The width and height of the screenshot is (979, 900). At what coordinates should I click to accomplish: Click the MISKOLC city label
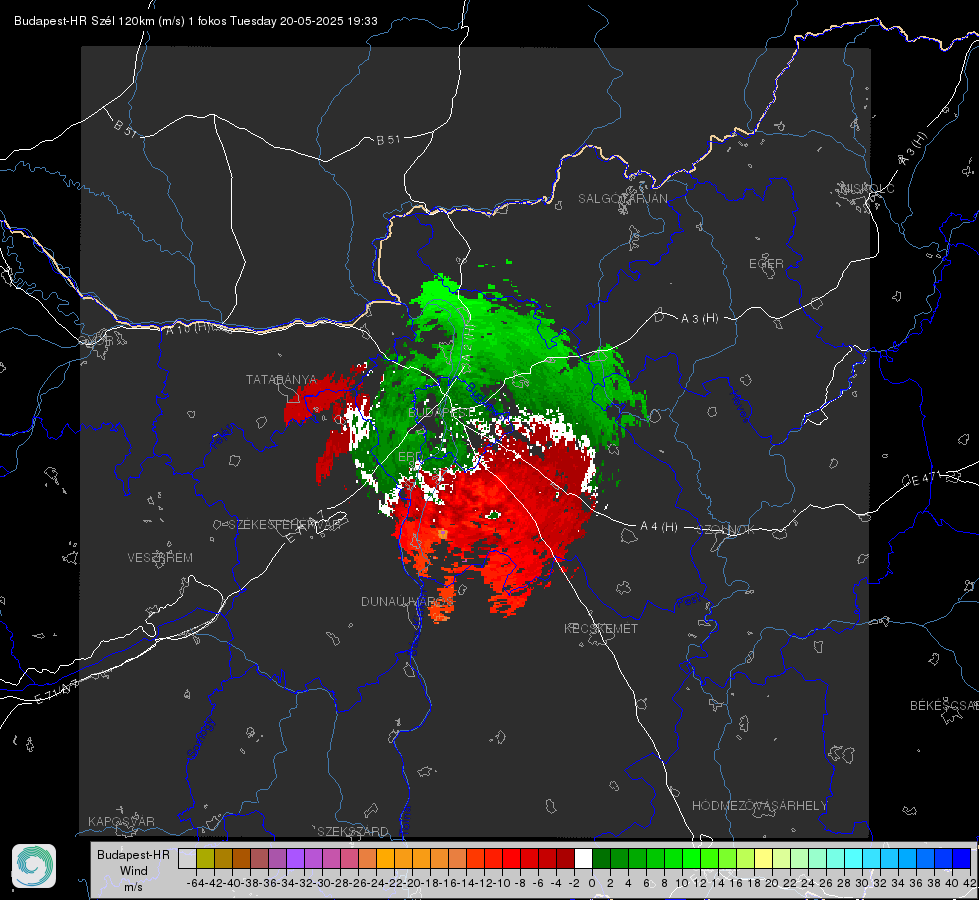tap(867, 188)
